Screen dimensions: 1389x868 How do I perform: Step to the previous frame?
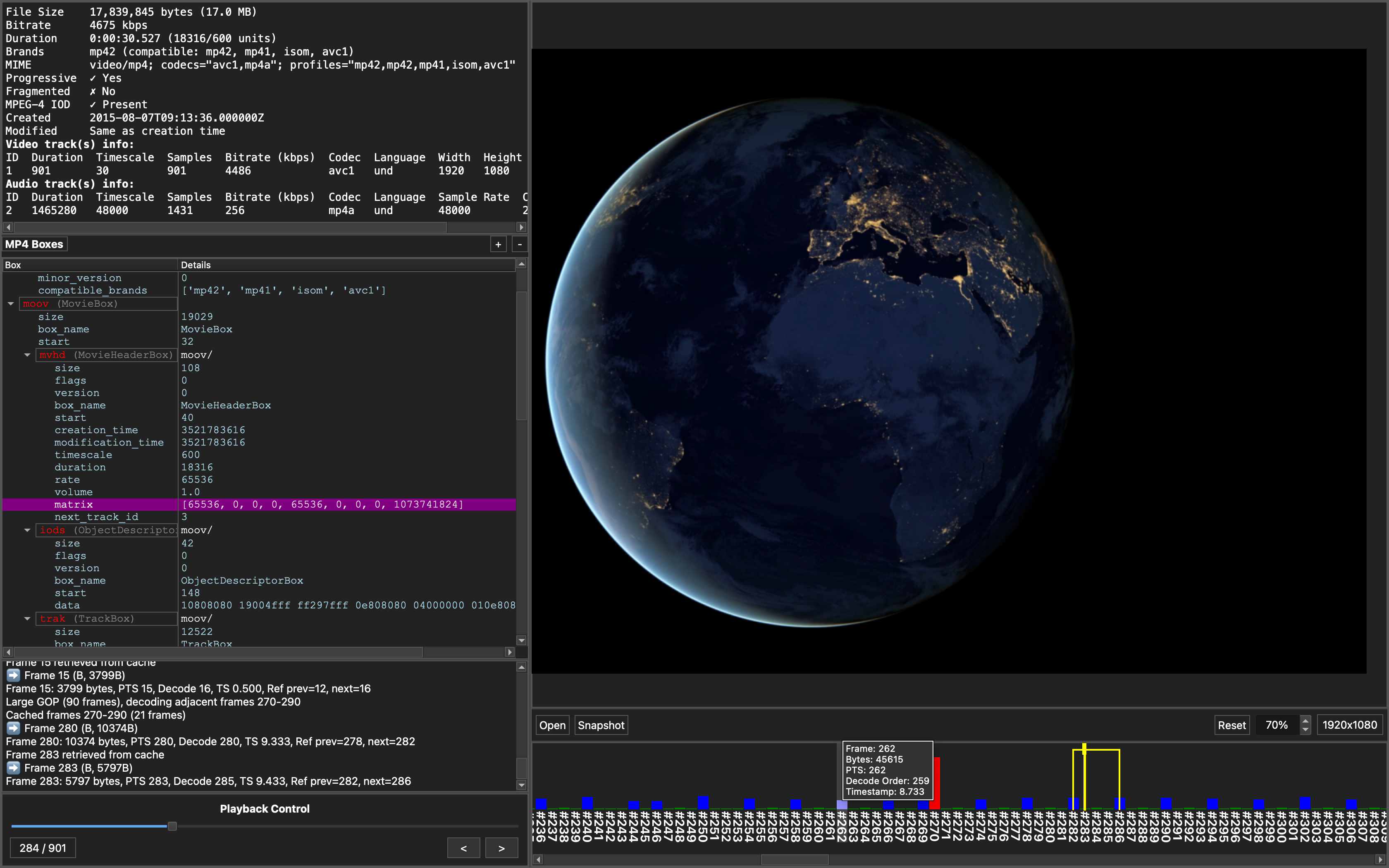point(463,848)
